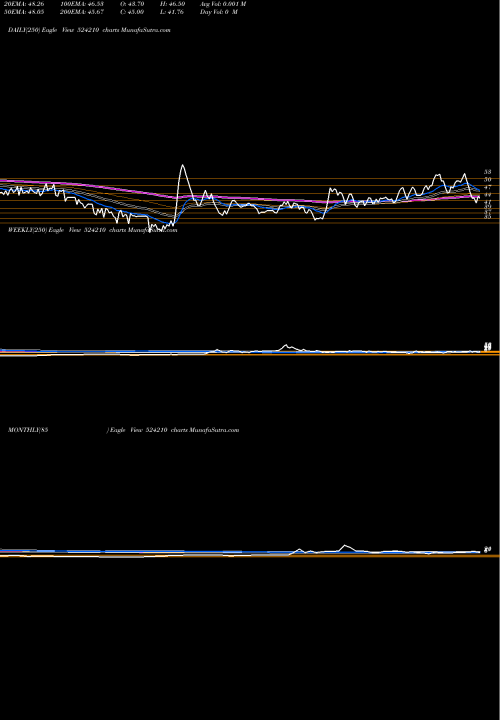Click the 50EMA value readout
The height and width of the screenshot is (720, 500).
pos(24,12)
